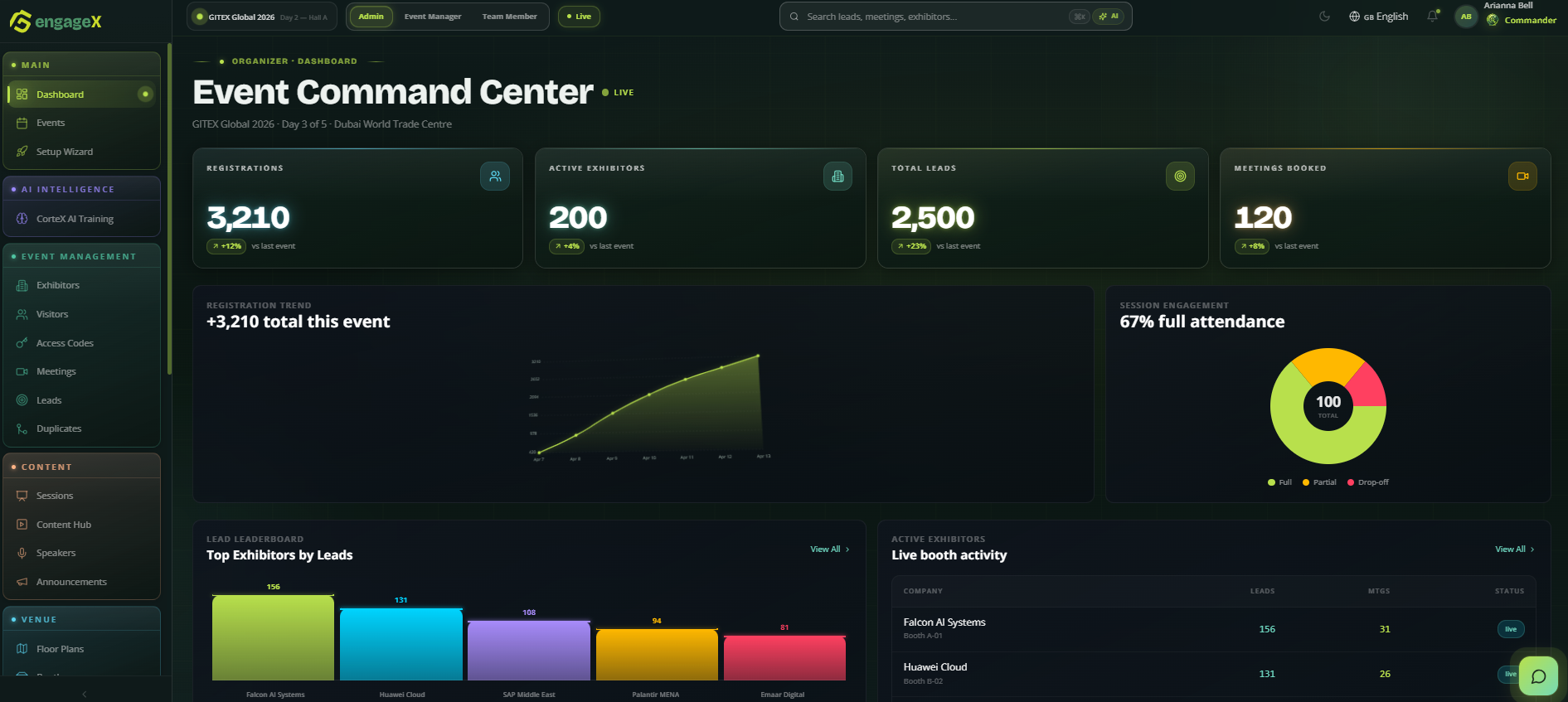Open Sessions presentation icon item
Viewport: 1568px width, 702px height.
[81, 496]
